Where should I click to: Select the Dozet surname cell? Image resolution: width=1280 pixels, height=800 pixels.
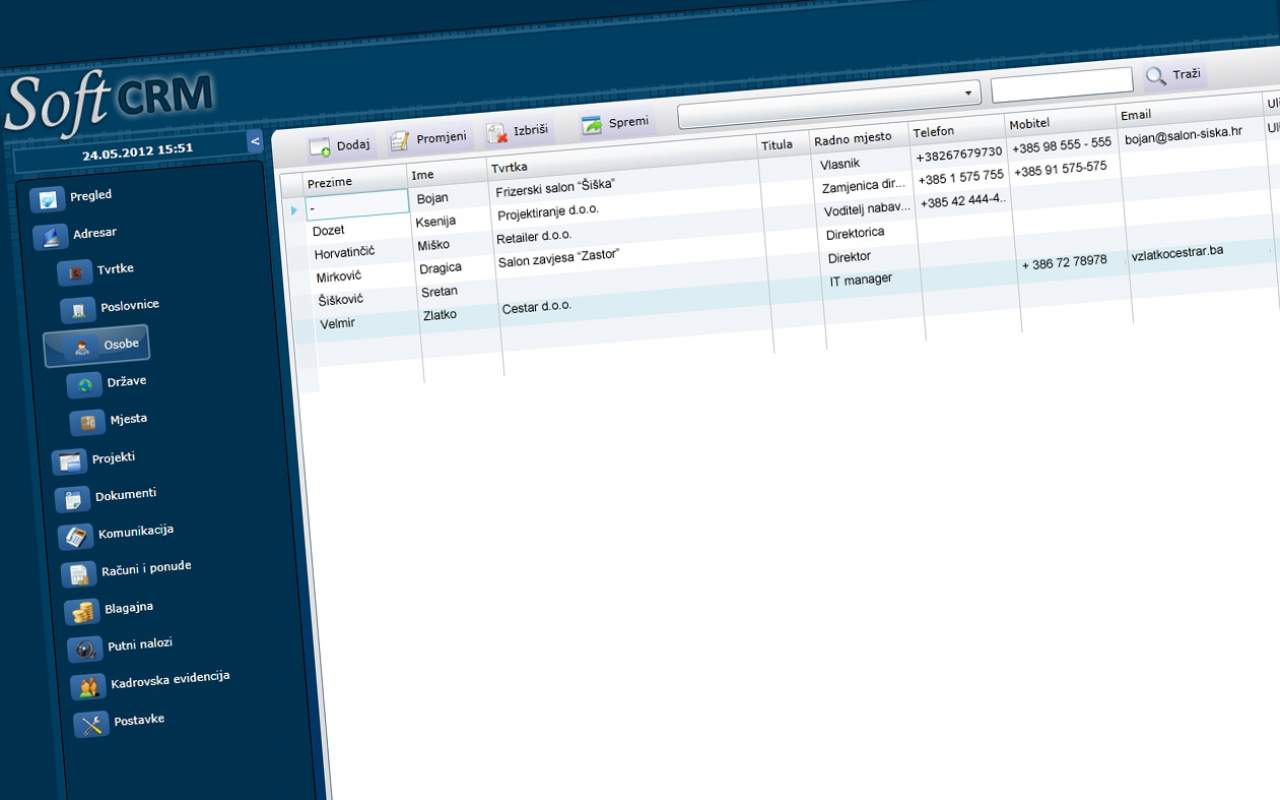(329, 231)
